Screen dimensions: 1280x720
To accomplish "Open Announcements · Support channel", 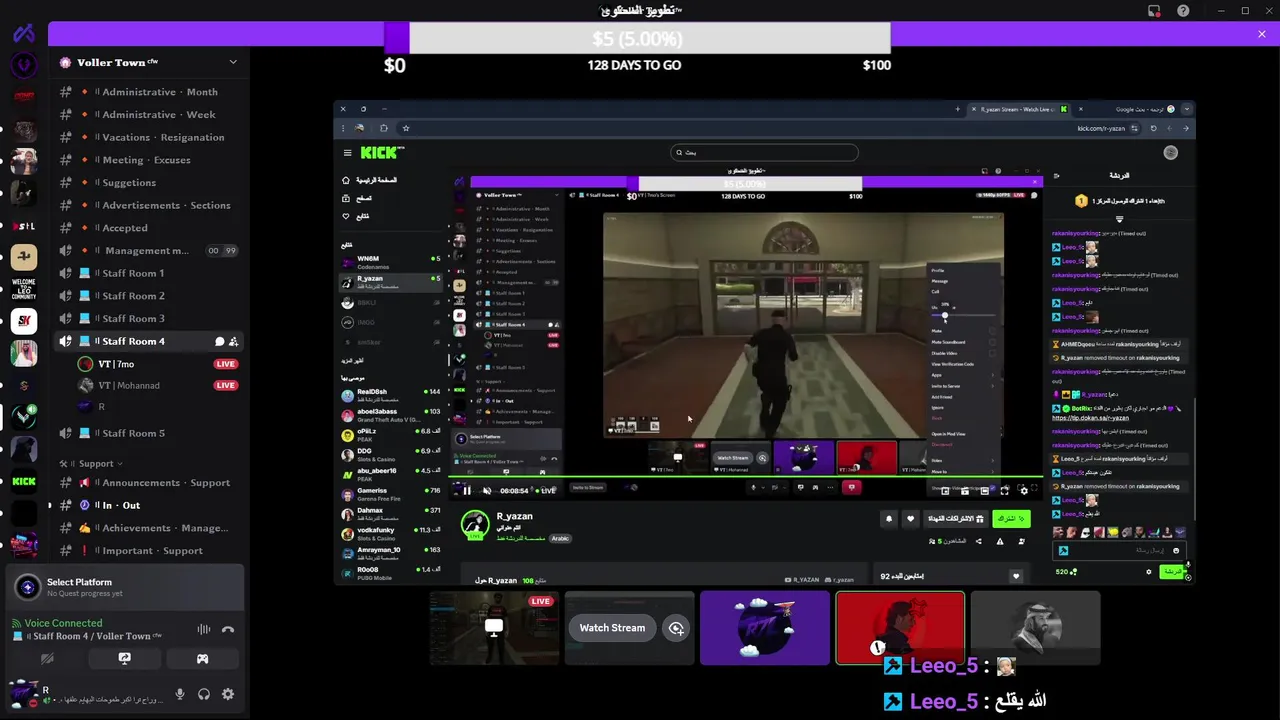I will pyautogui.click(x=150, y=483).
